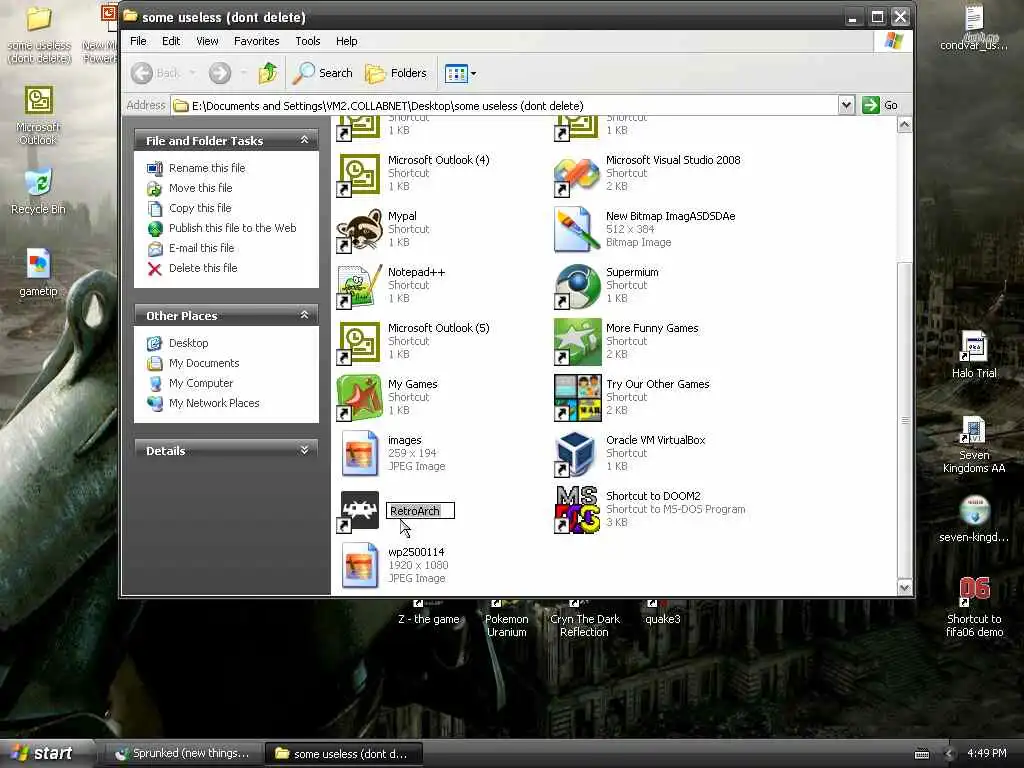Go to My Network Places link
Image resolution: width=1024 pixels, height=768 pixels.
pos(214,404)
